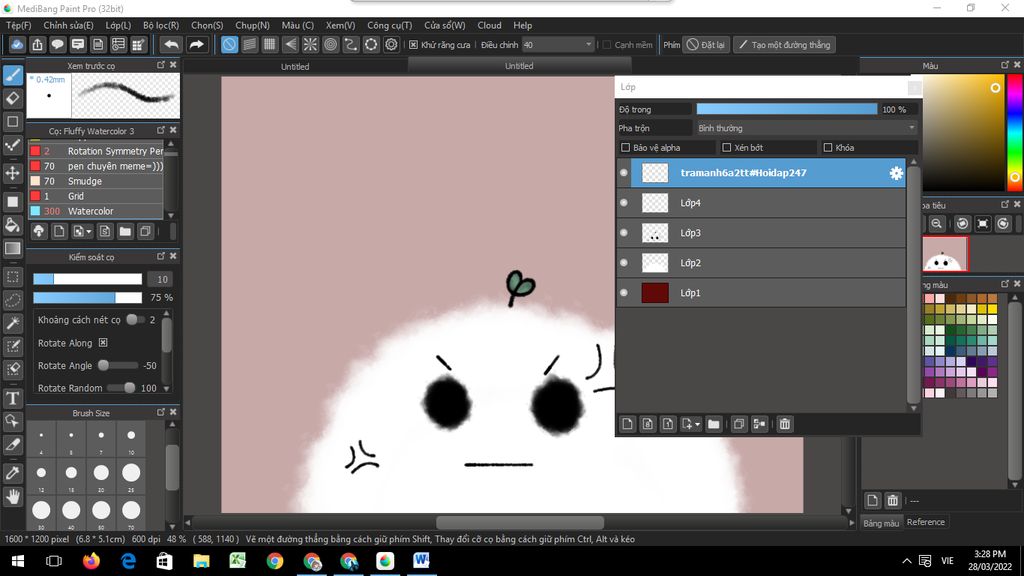The width and height of the screenshot is (1024, 576).
Task: Add brush from cloud icon
Action: click(x=39, y=231)
